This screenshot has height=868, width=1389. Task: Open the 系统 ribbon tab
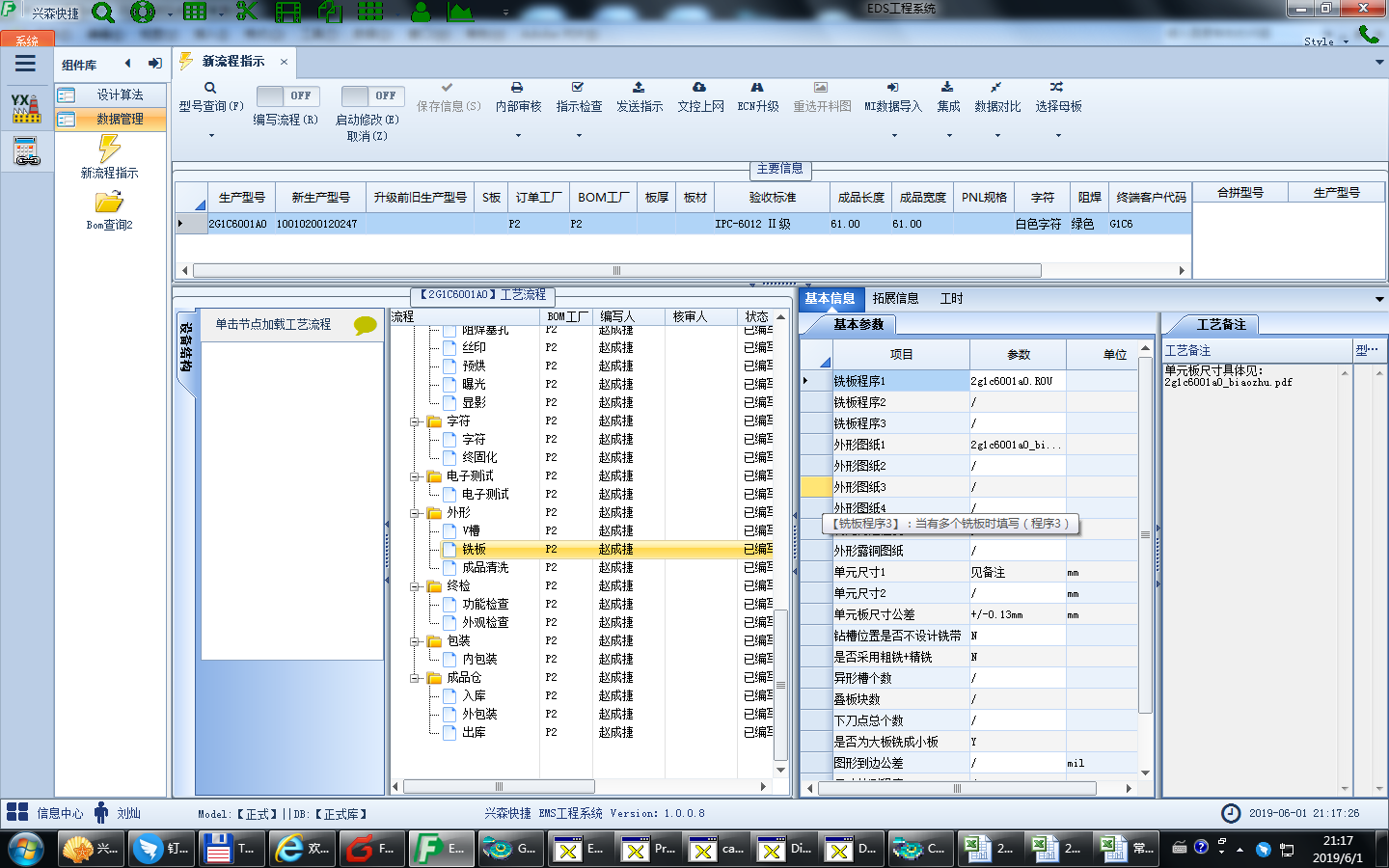[27, 40]
